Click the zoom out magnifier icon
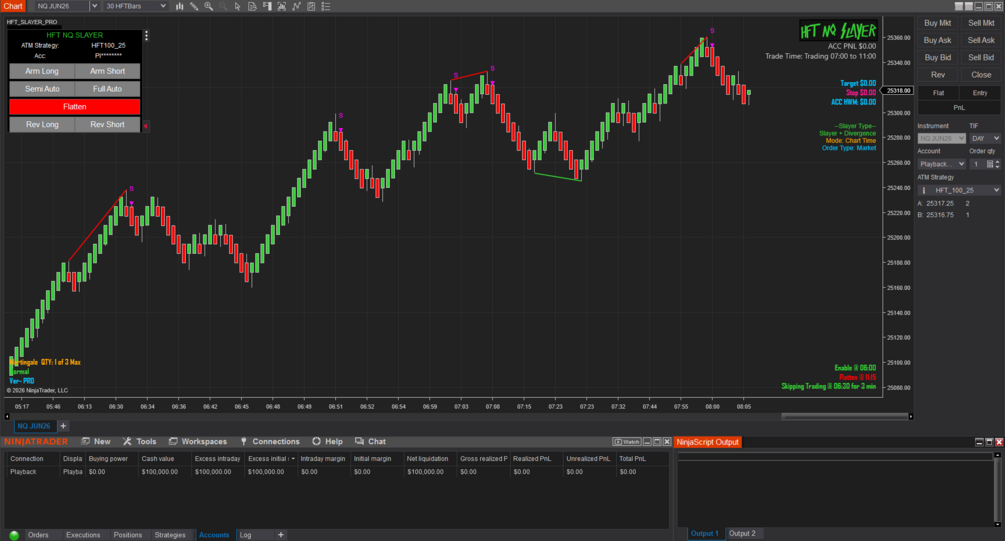1005x541 pixels. (223, 6)
